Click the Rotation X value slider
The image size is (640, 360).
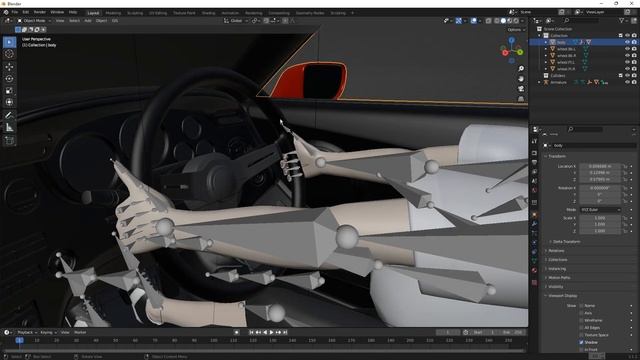[600, 188]
